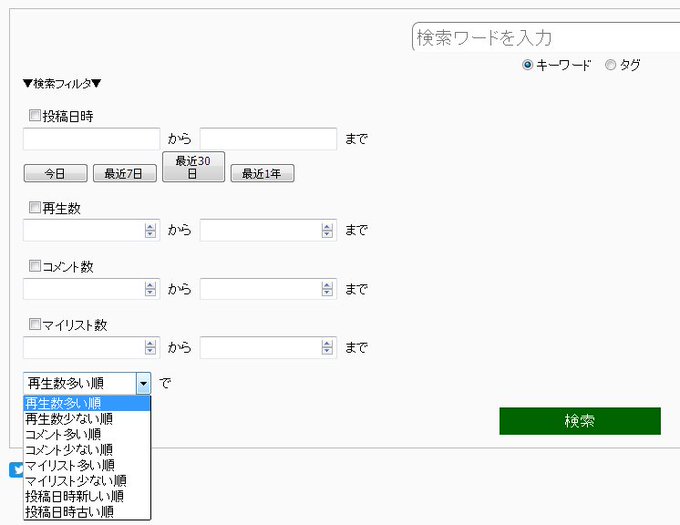
Task: Click the green 検索 button
Action: coord(580,421)
